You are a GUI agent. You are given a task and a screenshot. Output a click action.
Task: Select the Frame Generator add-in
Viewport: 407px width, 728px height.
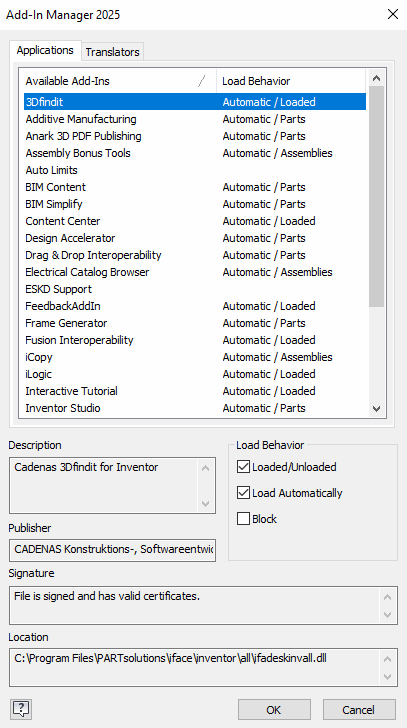click(195, 323)
